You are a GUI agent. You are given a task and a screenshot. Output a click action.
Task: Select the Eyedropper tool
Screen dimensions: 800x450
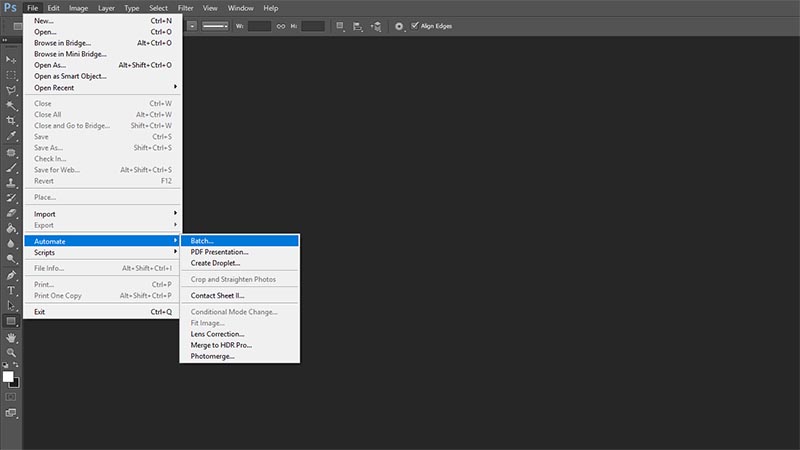[11, 136]
